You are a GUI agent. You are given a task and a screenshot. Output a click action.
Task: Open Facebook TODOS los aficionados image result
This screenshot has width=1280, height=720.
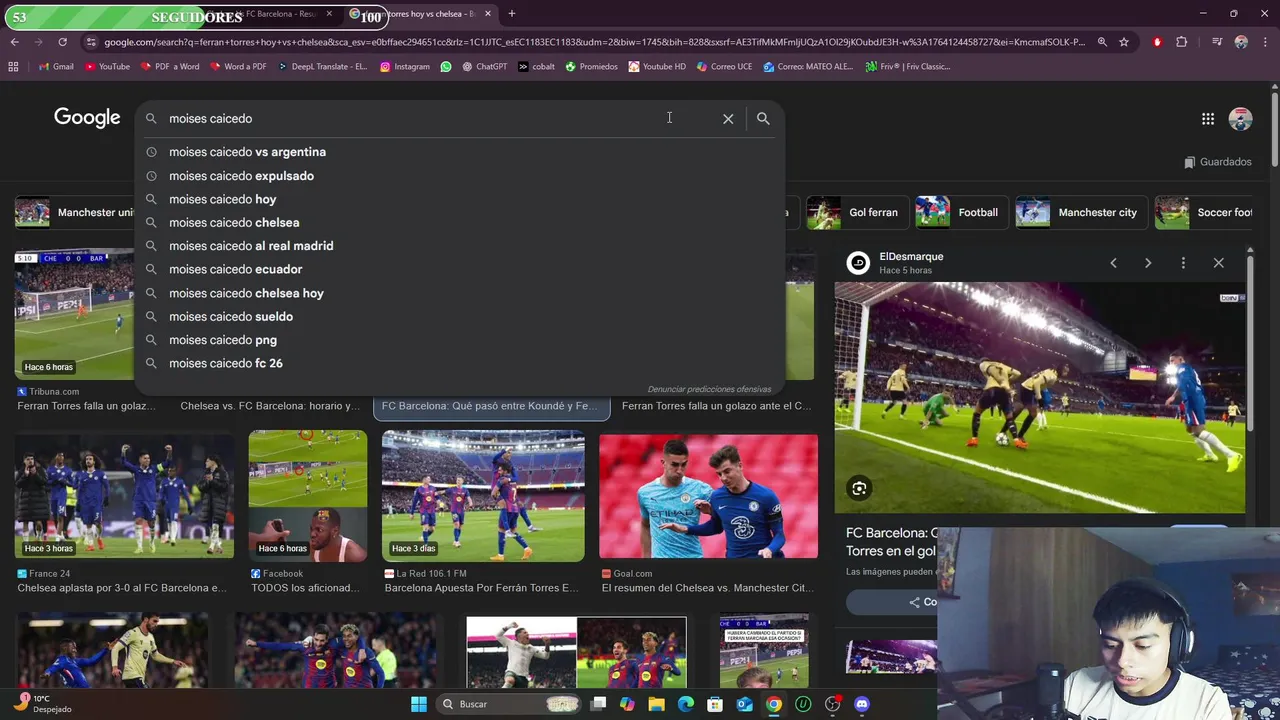pos(307,496)
